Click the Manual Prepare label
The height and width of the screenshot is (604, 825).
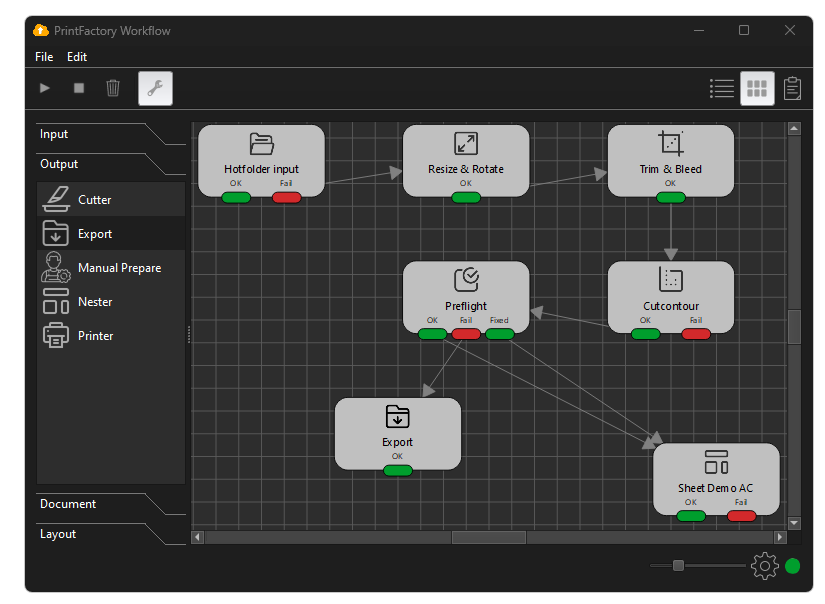(119, 268)
